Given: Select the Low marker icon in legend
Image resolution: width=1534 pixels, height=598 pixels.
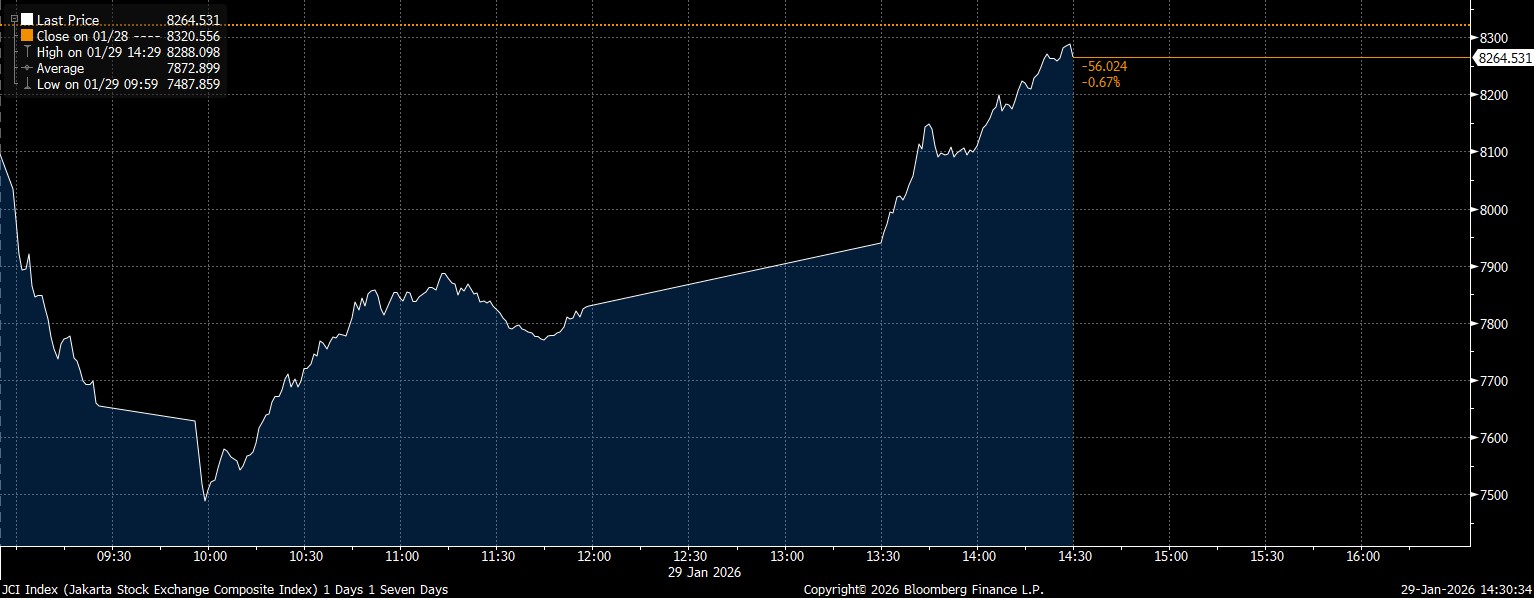Looking at the screenshot, I should point(27,84).
